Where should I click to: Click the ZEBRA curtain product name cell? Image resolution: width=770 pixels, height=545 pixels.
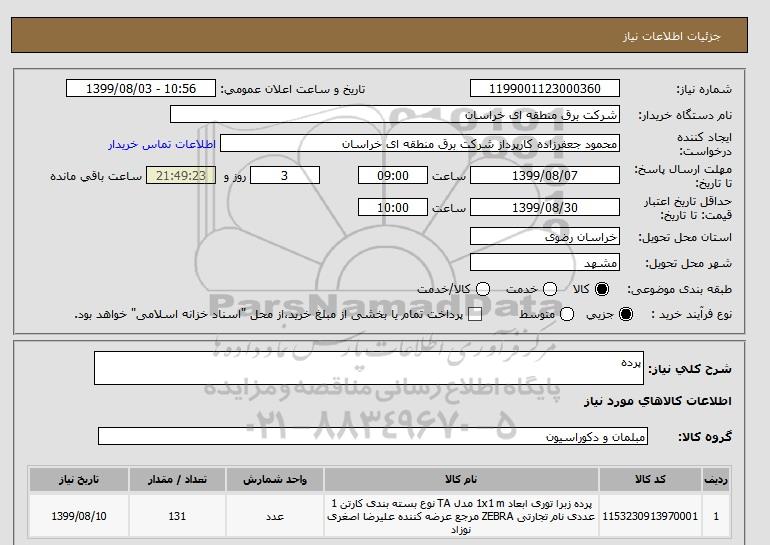tap(461, 516)
